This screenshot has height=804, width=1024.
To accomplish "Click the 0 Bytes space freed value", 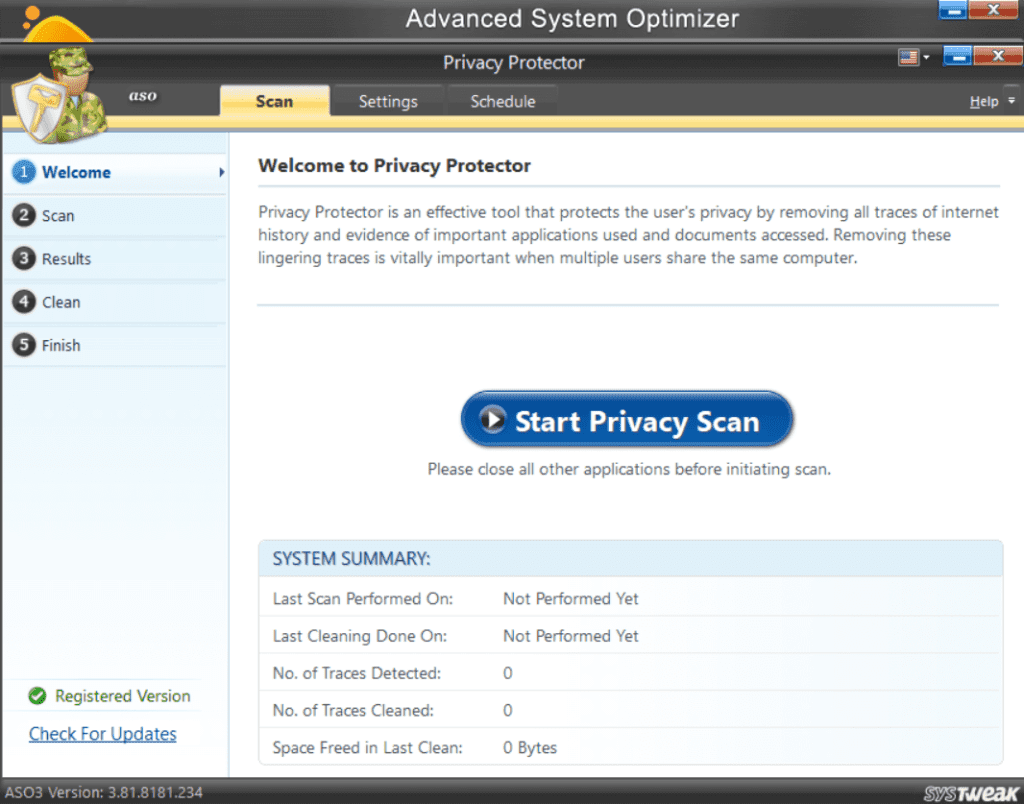I will point(530,748).
